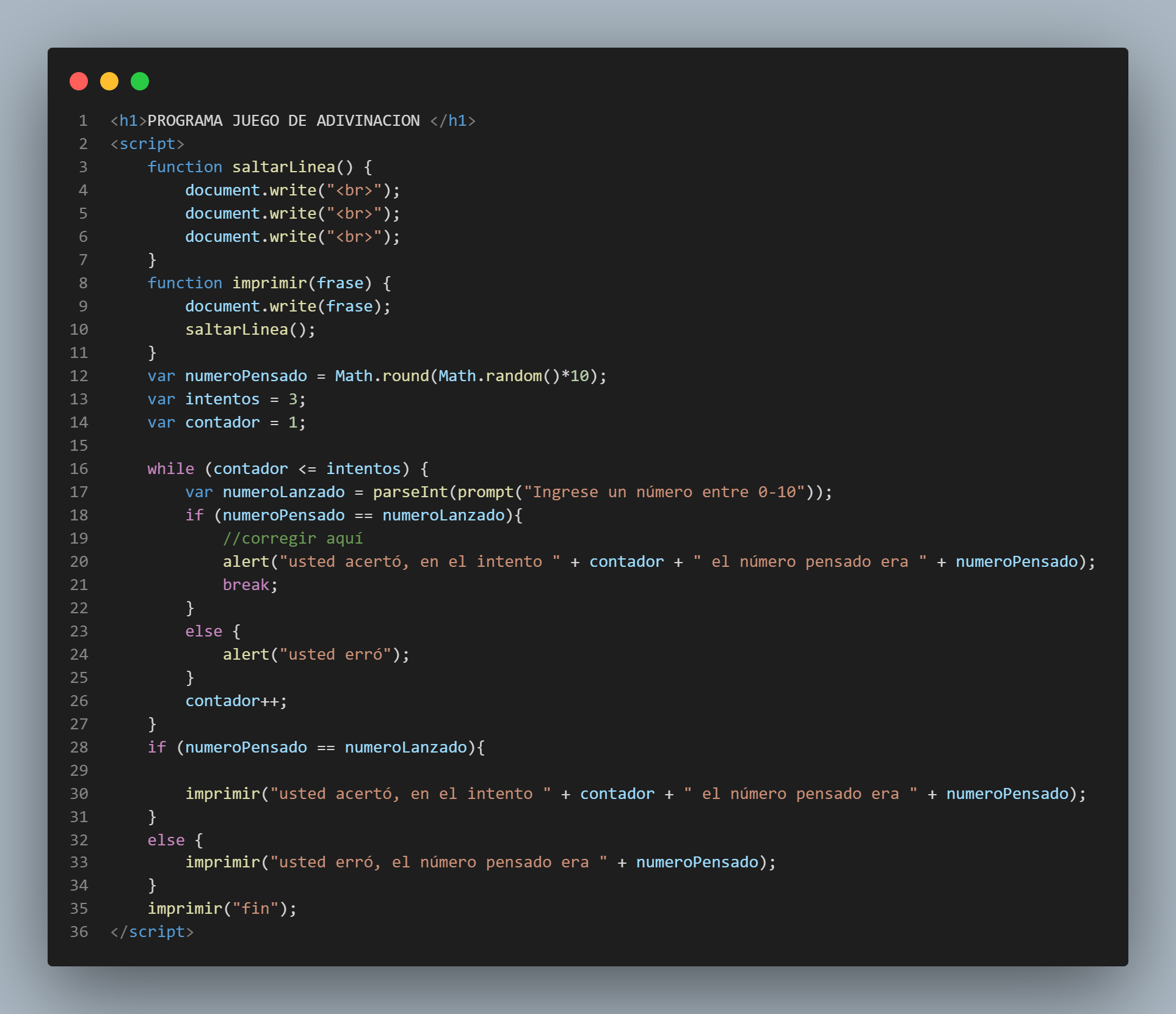This screenshot has width=1176, height=1014.
Task: Click the opening <script> tag on line 2
Action: 147,144
